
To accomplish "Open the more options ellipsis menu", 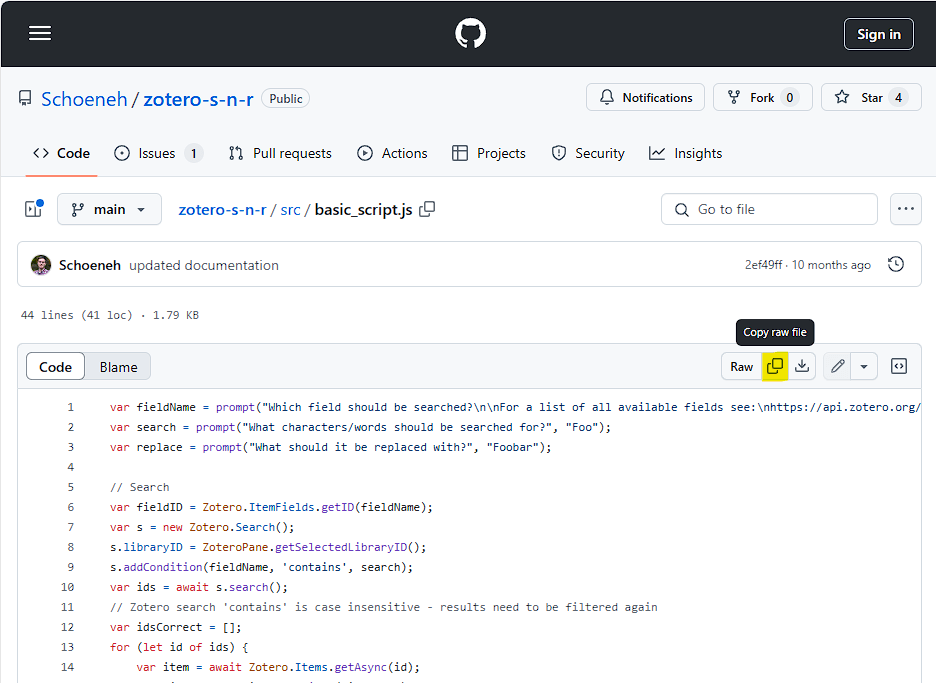I will pyautogui.click(x=906, y=209).
